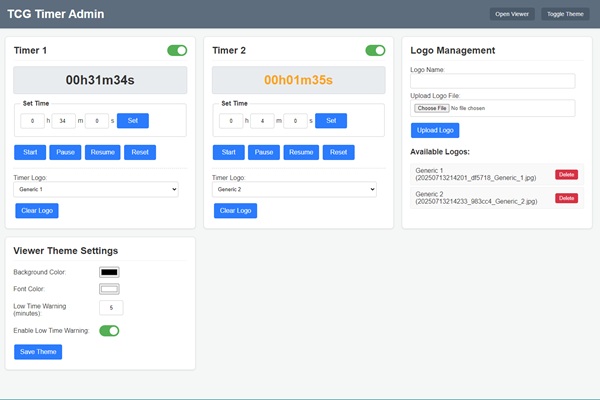Viewport: 600px width, 400px height.
Task: Resume Timer 2
Action: tap(301, 152)
